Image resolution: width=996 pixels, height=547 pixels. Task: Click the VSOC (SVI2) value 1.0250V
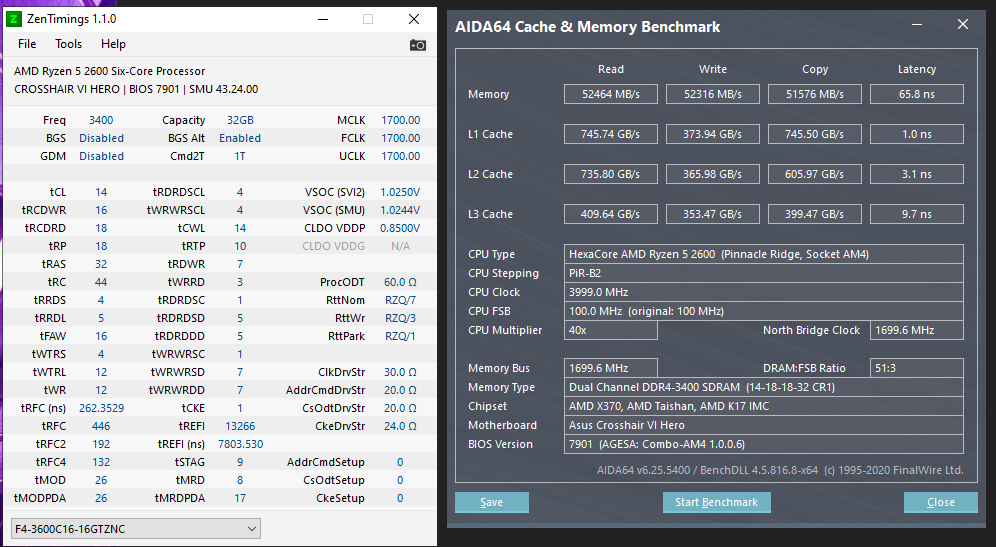[400, 192]
